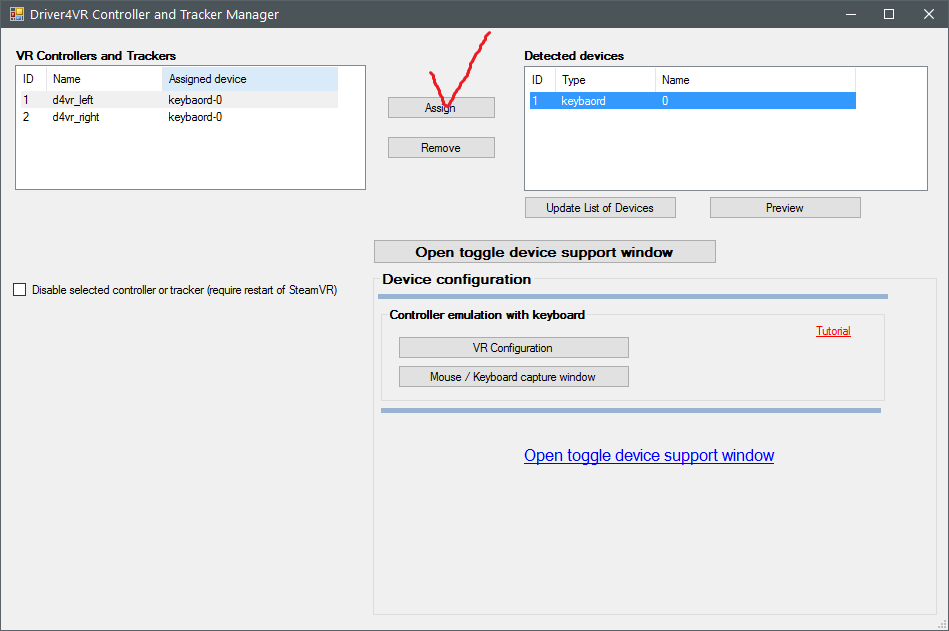Click keybaord-0 assigned to d4vr_right

click(195, 117)
